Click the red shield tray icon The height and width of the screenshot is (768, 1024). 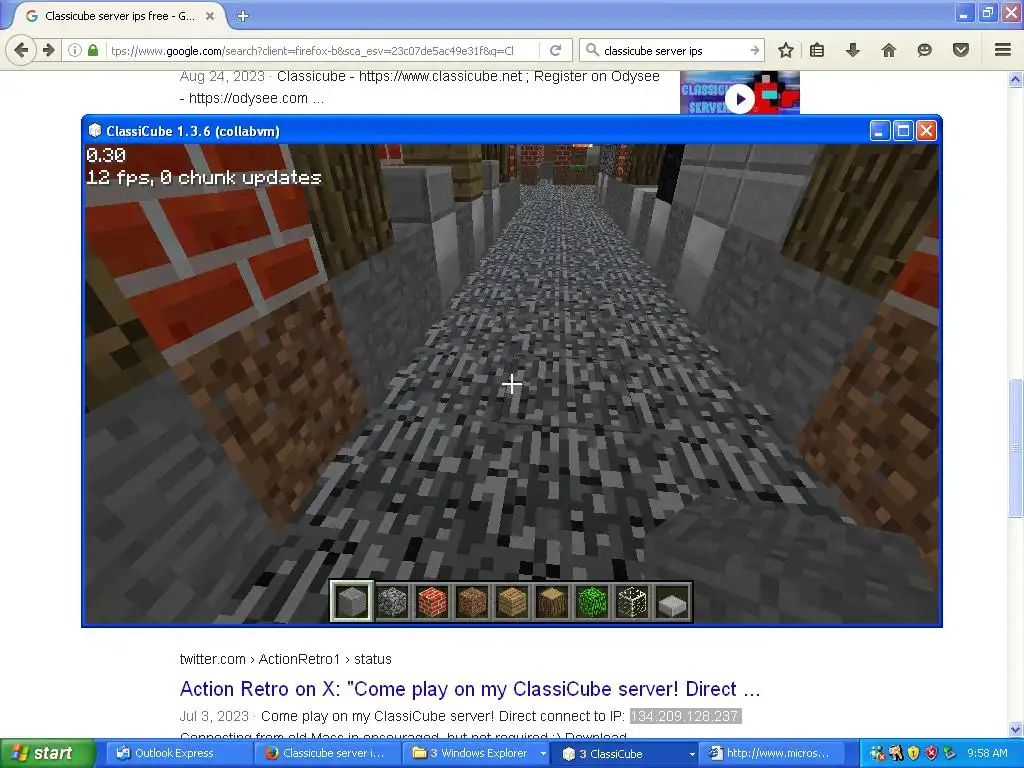click(931, 753)
